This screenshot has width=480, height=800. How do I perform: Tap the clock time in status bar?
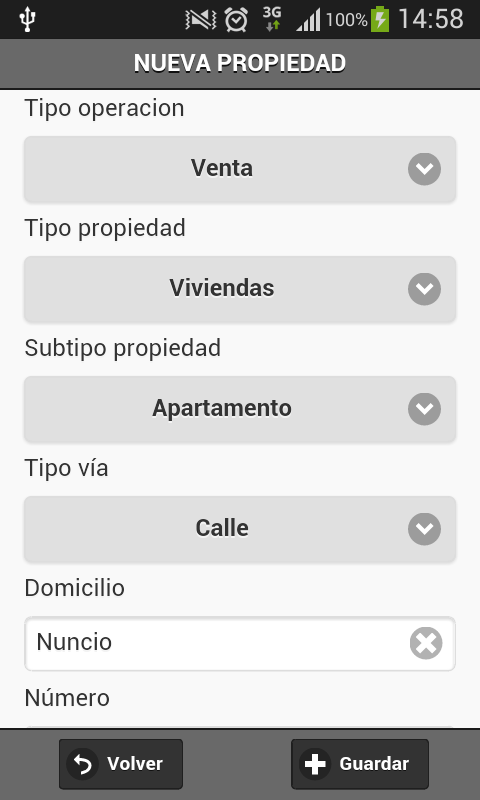pos(431,20)
